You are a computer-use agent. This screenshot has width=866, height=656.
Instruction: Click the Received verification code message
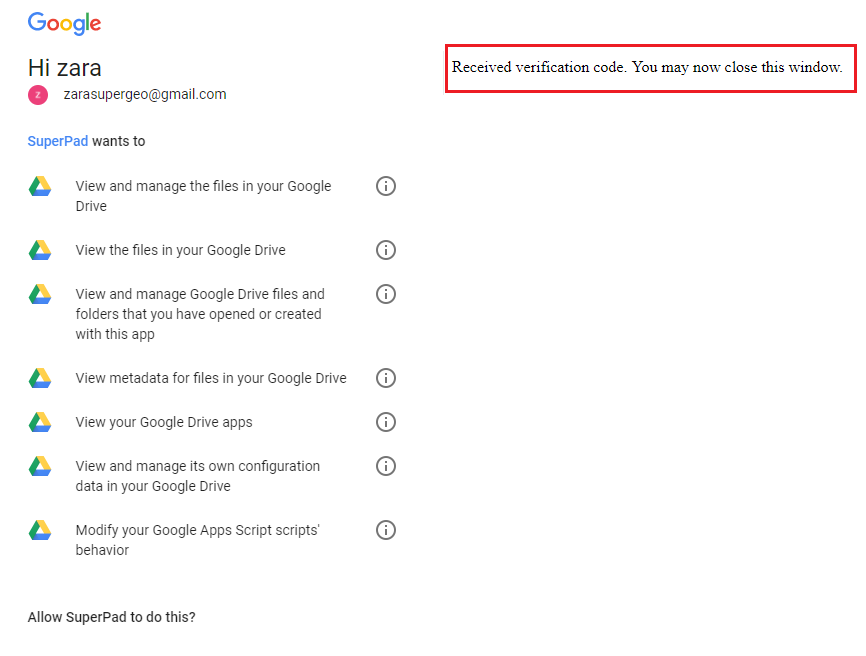tap(647, 67)
